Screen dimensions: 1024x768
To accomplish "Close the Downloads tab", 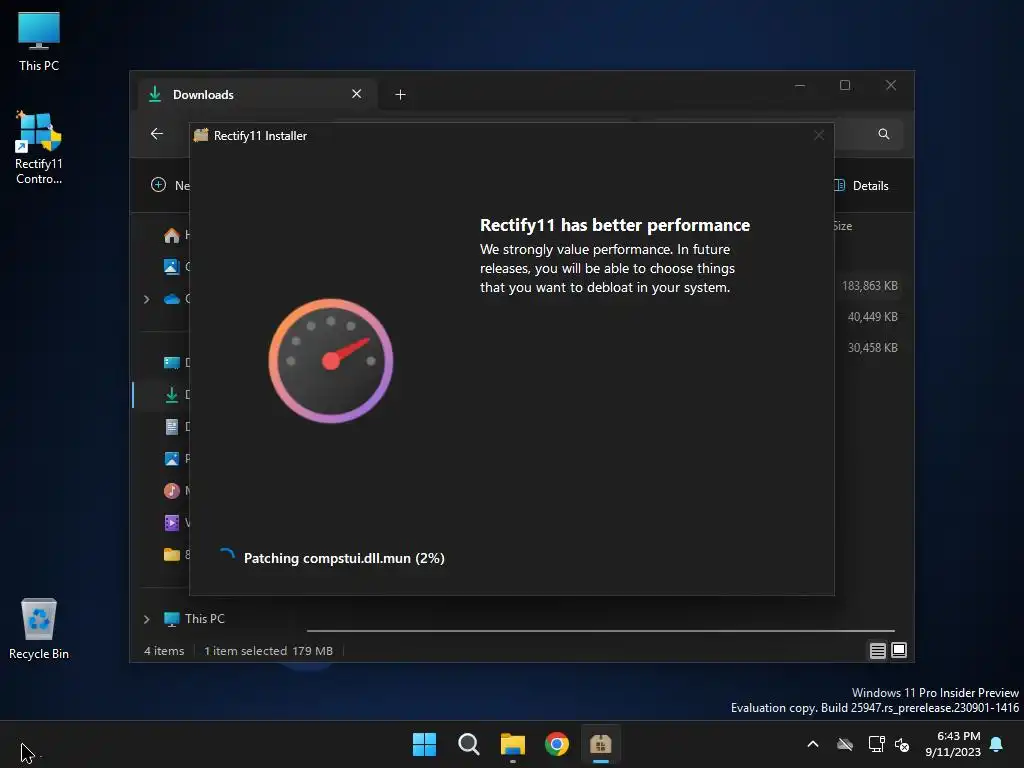I will pos(357,94).
